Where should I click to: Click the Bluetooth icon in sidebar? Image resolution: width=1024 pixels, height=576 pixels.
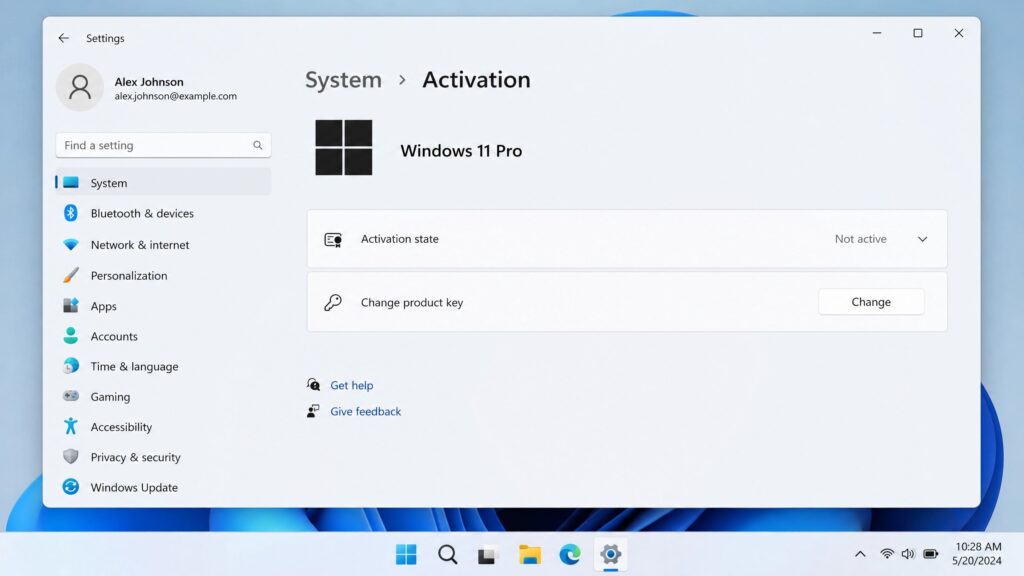[71, 213]
